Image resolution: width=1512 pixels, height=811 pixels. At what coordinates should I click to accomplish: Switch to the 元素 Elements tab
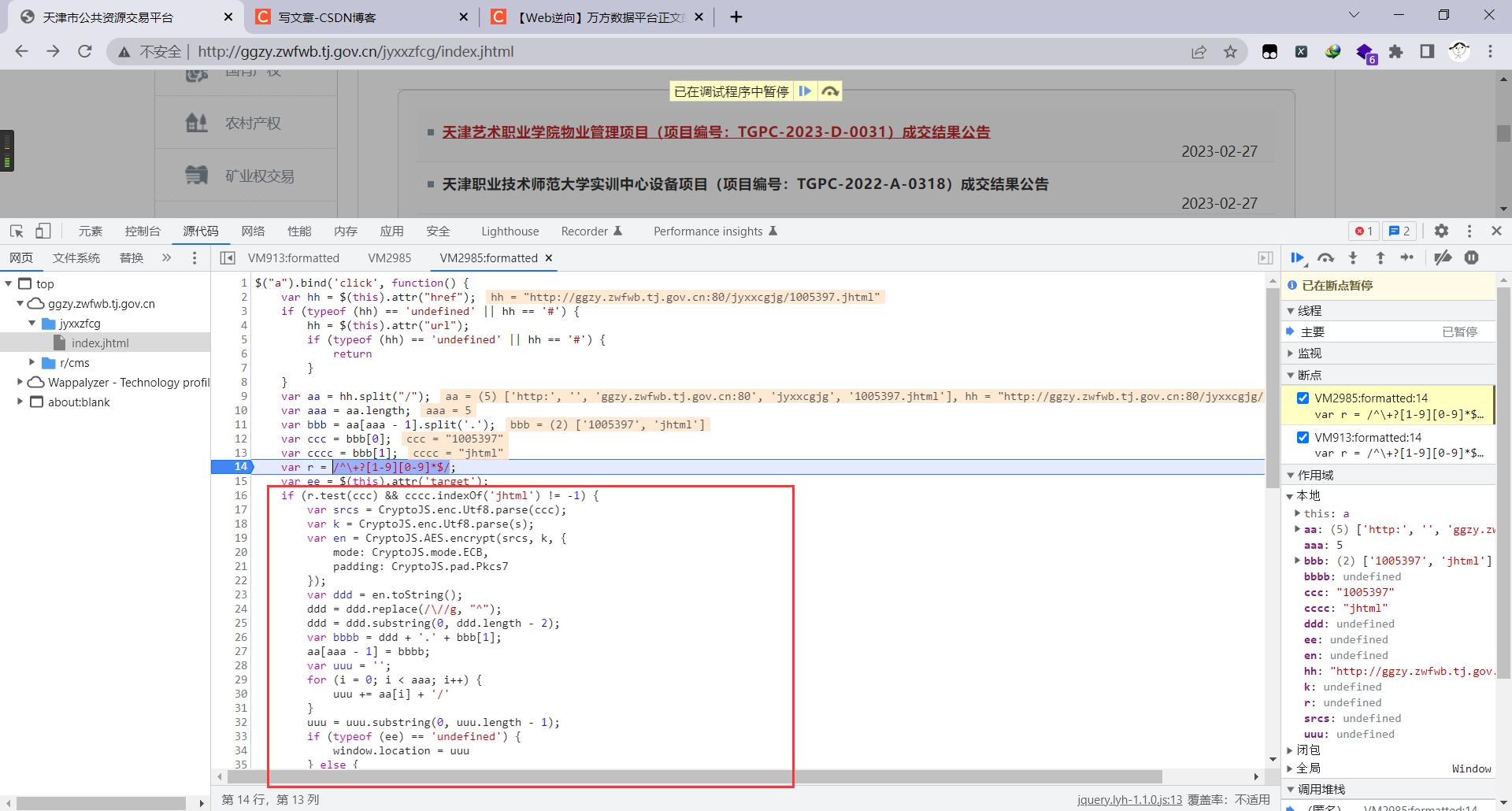91,231
